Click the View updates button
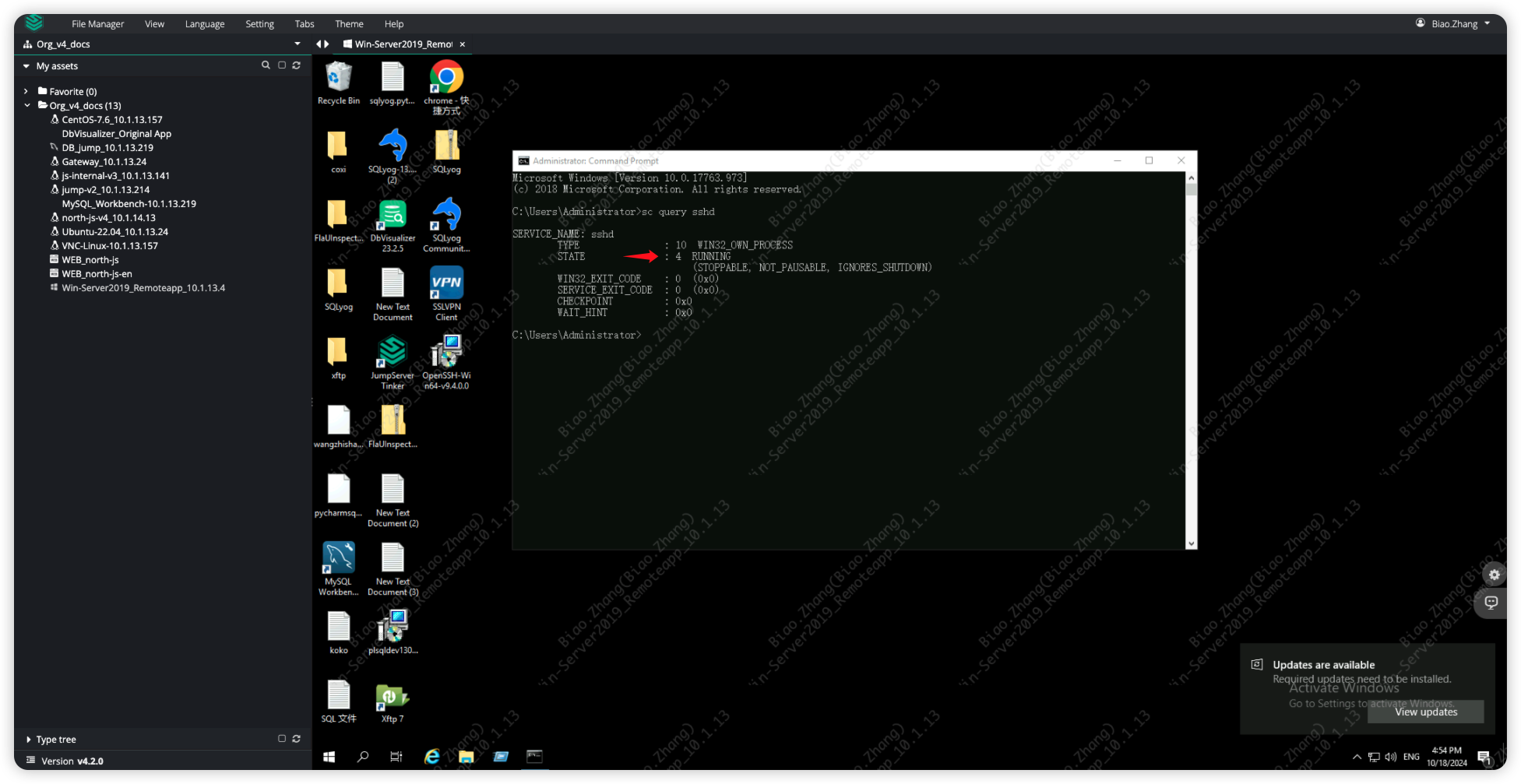 point(1425,712)
